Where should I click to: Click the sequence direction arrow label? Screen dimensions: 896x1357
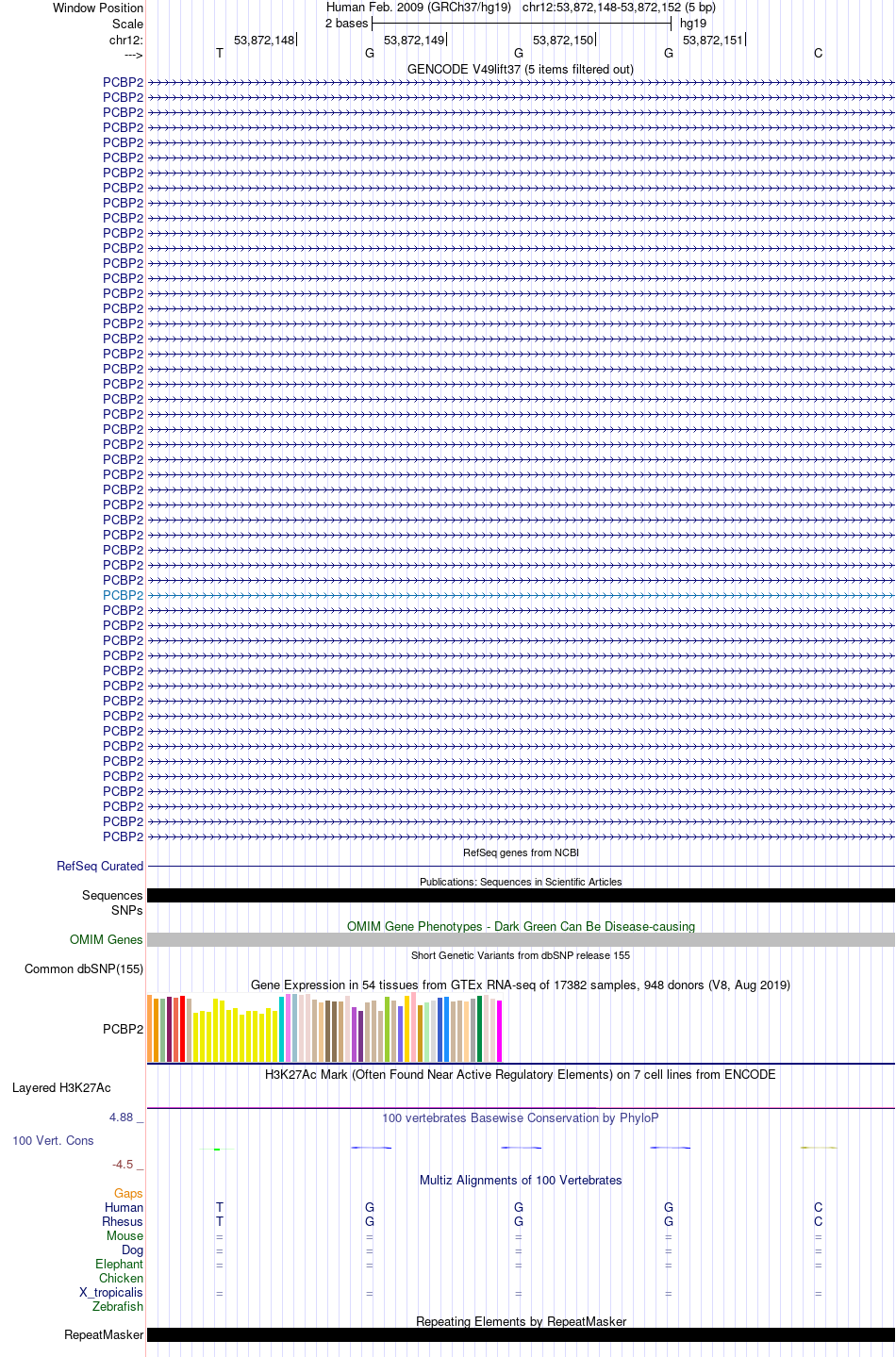point(133,55)
